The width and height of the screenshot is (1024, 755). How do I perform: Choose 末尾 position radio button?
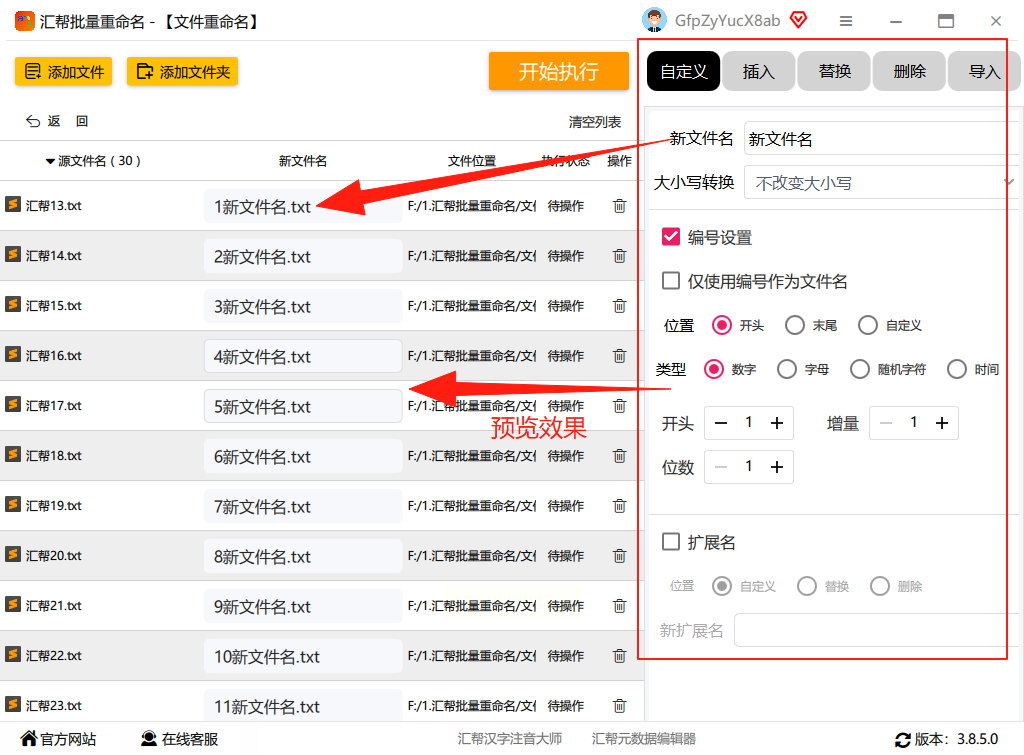pyautogui.click(x=795, y=325)
